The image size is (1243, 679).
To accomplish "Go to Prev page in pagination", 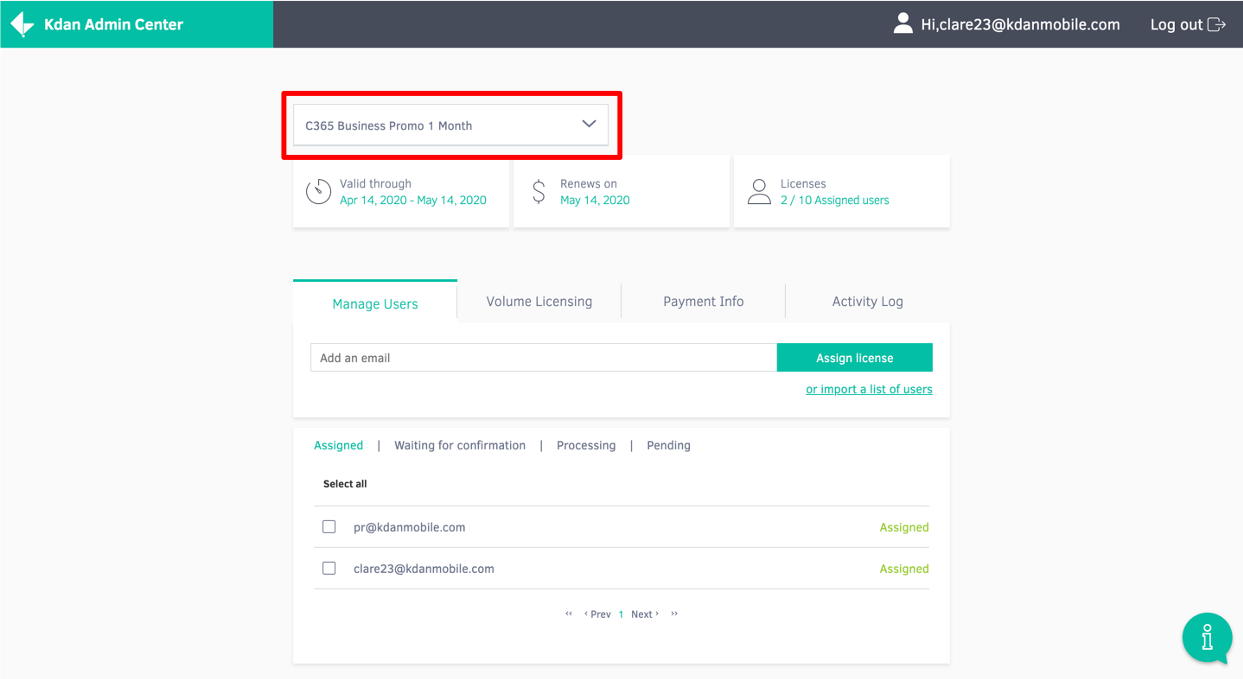I will pos(597,614).
